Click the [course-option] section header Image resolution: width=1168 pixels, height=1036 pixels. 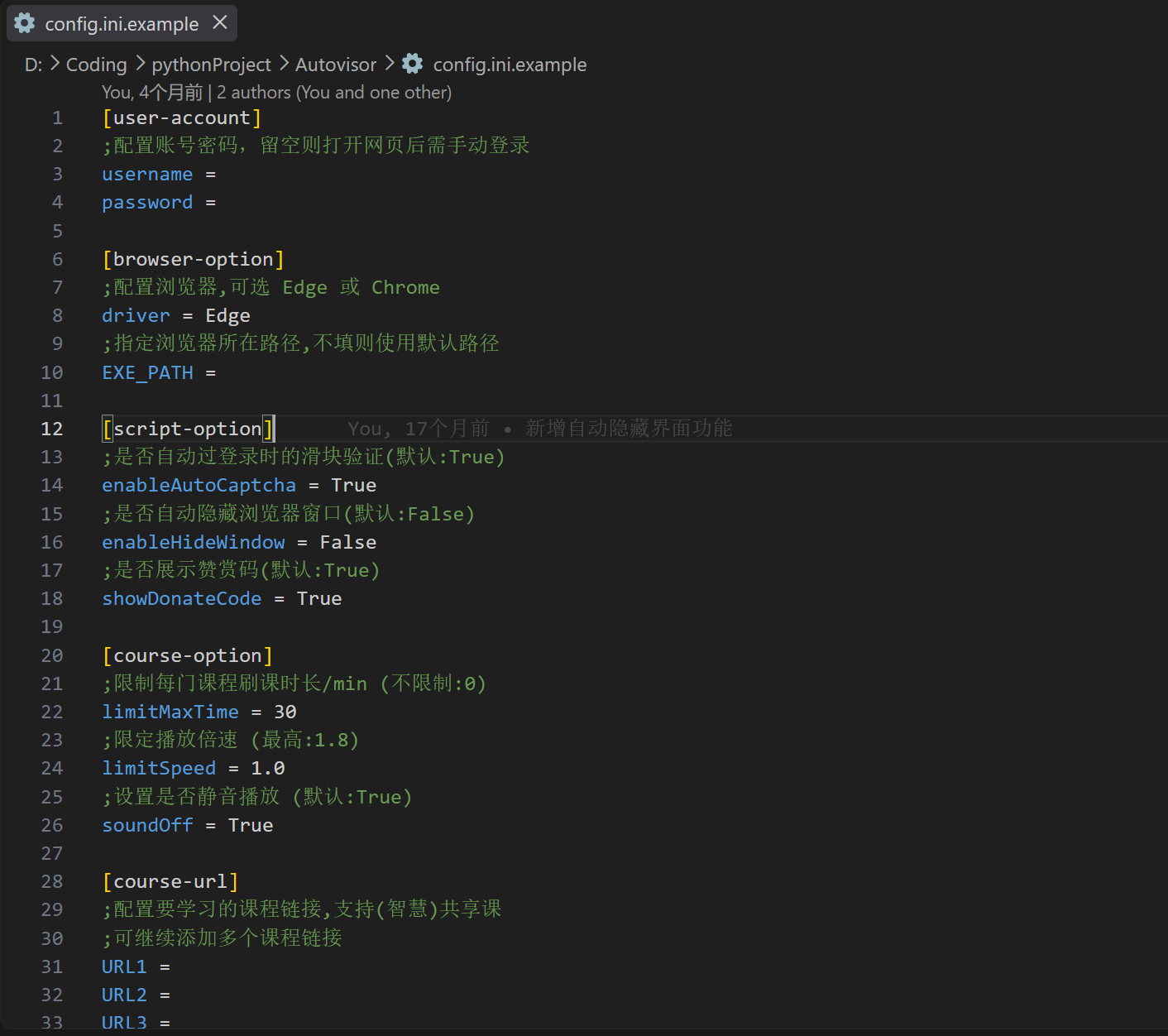click(x=188, y=656)
